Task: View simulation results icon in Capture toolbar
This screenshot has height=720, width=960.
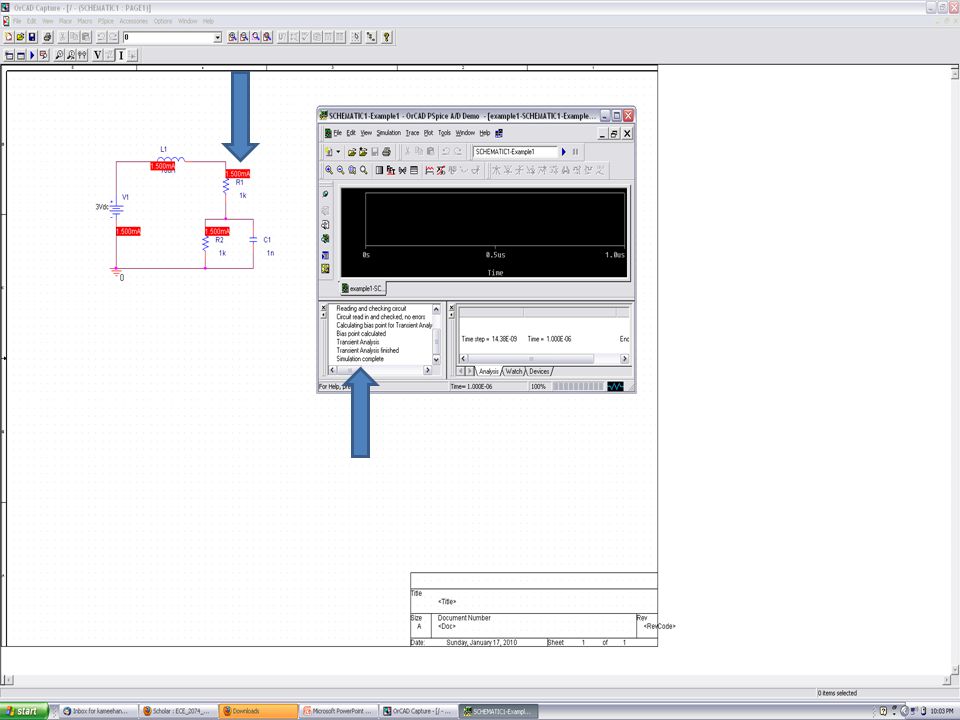Action: pyautogui.click(x=43, y=56)
